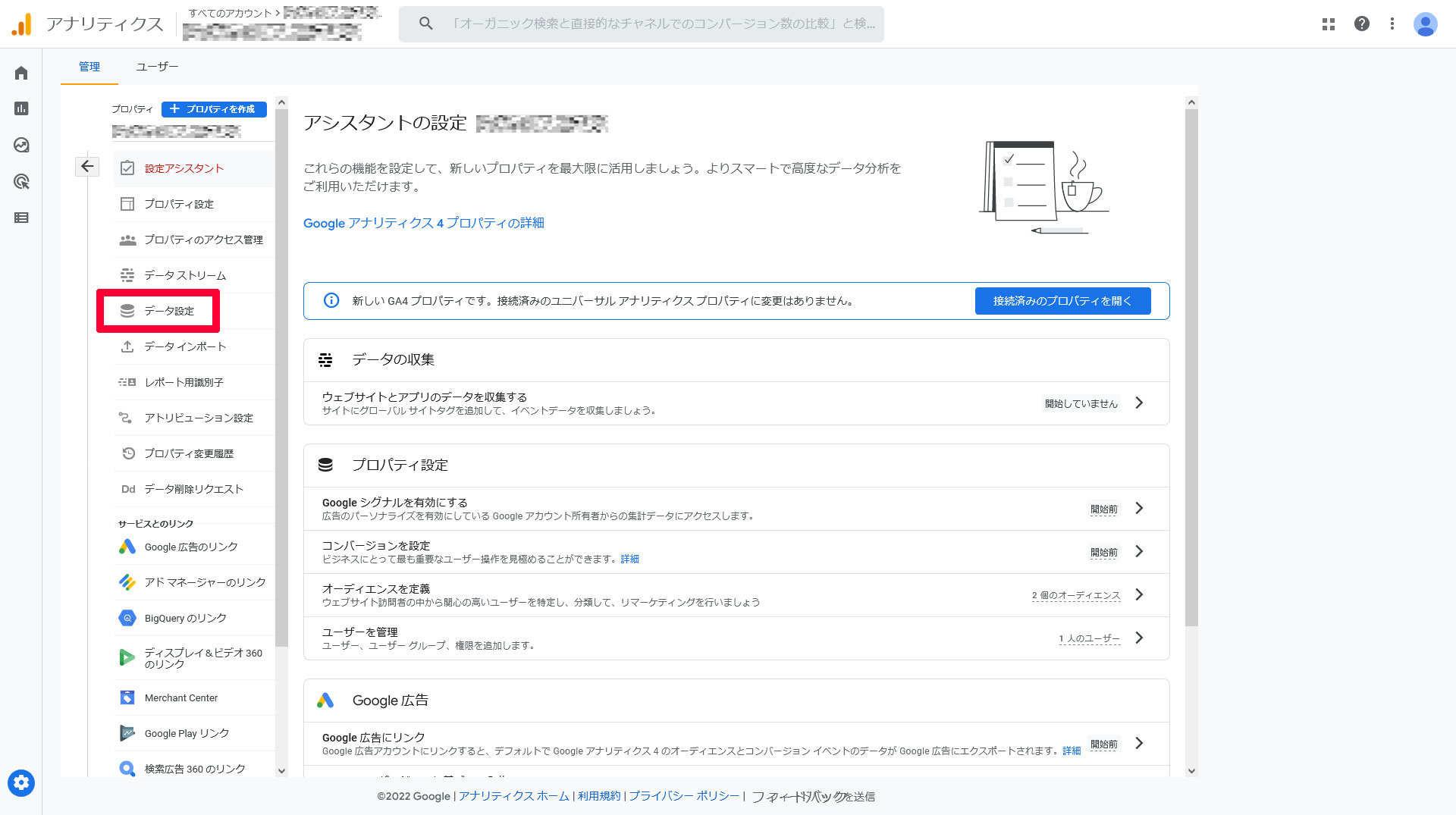The image size is (1456, 815).
Task: Click the Google Play リンク icon
Action: 127,733
